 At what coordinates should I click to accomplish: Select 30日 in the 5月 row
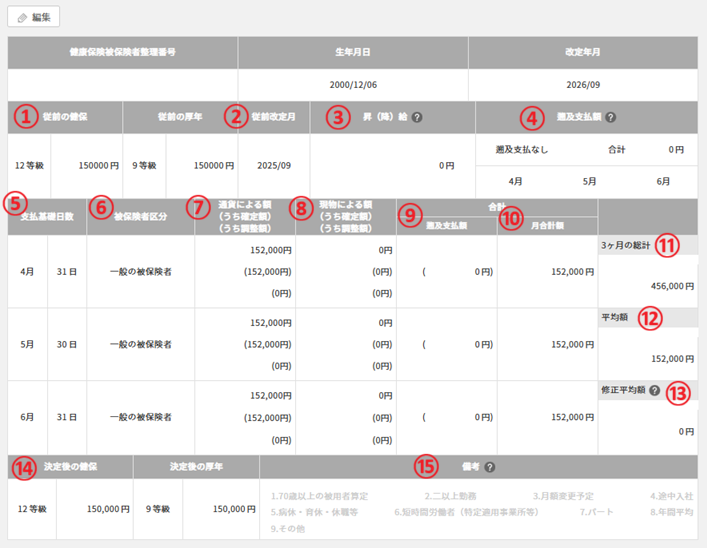coord(67,345)
